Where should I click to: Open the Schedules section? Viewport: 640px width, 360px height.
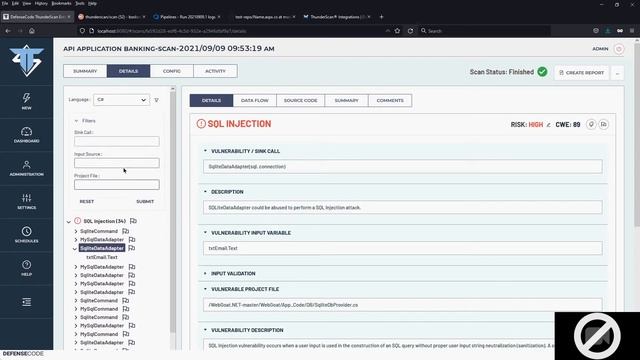(x=27, y=235)
